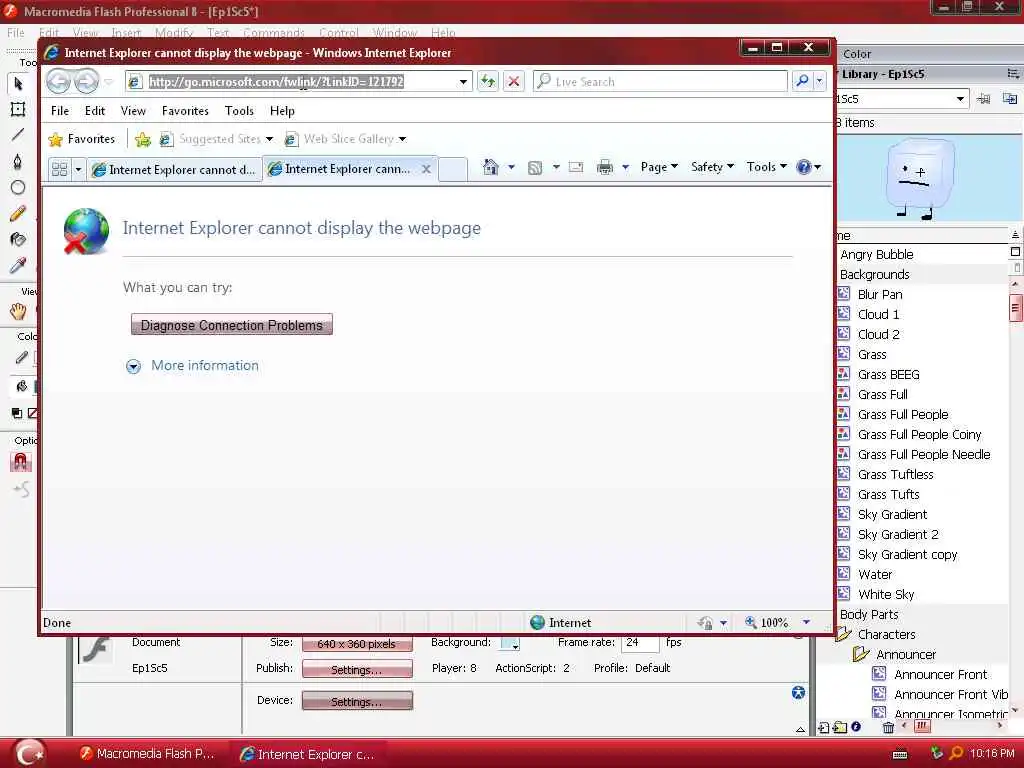The height and width of the screenshot is (768, 1024).
Task: Select the Pen tool in Flash
Action: point(18,161)
